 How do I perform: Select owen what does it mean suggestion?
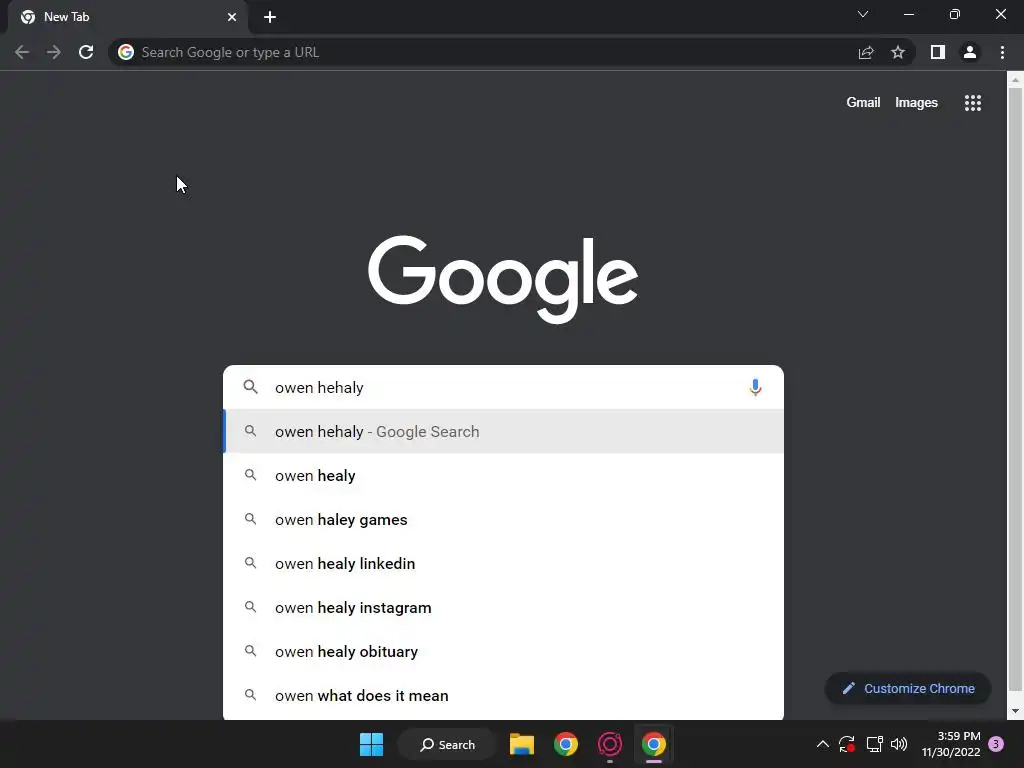click(x=504, y=696)
